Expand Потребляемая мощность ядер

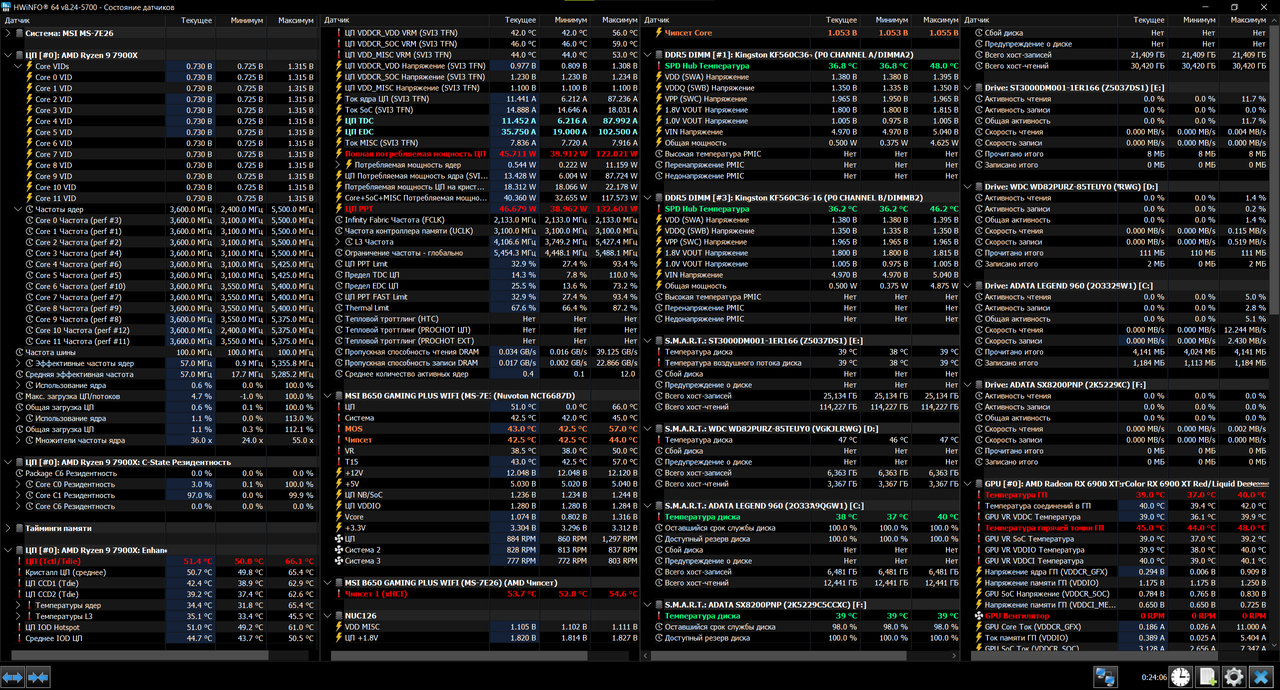click(338, 165)
